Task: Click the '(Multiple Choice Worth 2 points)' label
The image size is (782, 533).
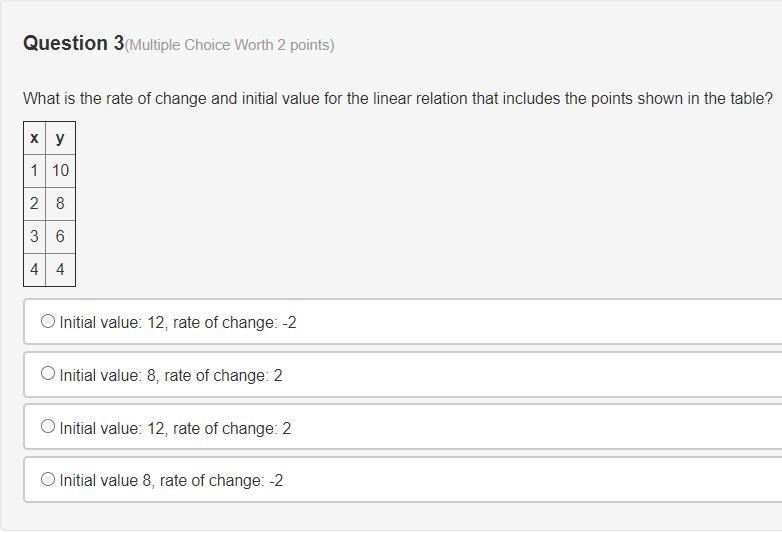Action: tap(230, 45)
